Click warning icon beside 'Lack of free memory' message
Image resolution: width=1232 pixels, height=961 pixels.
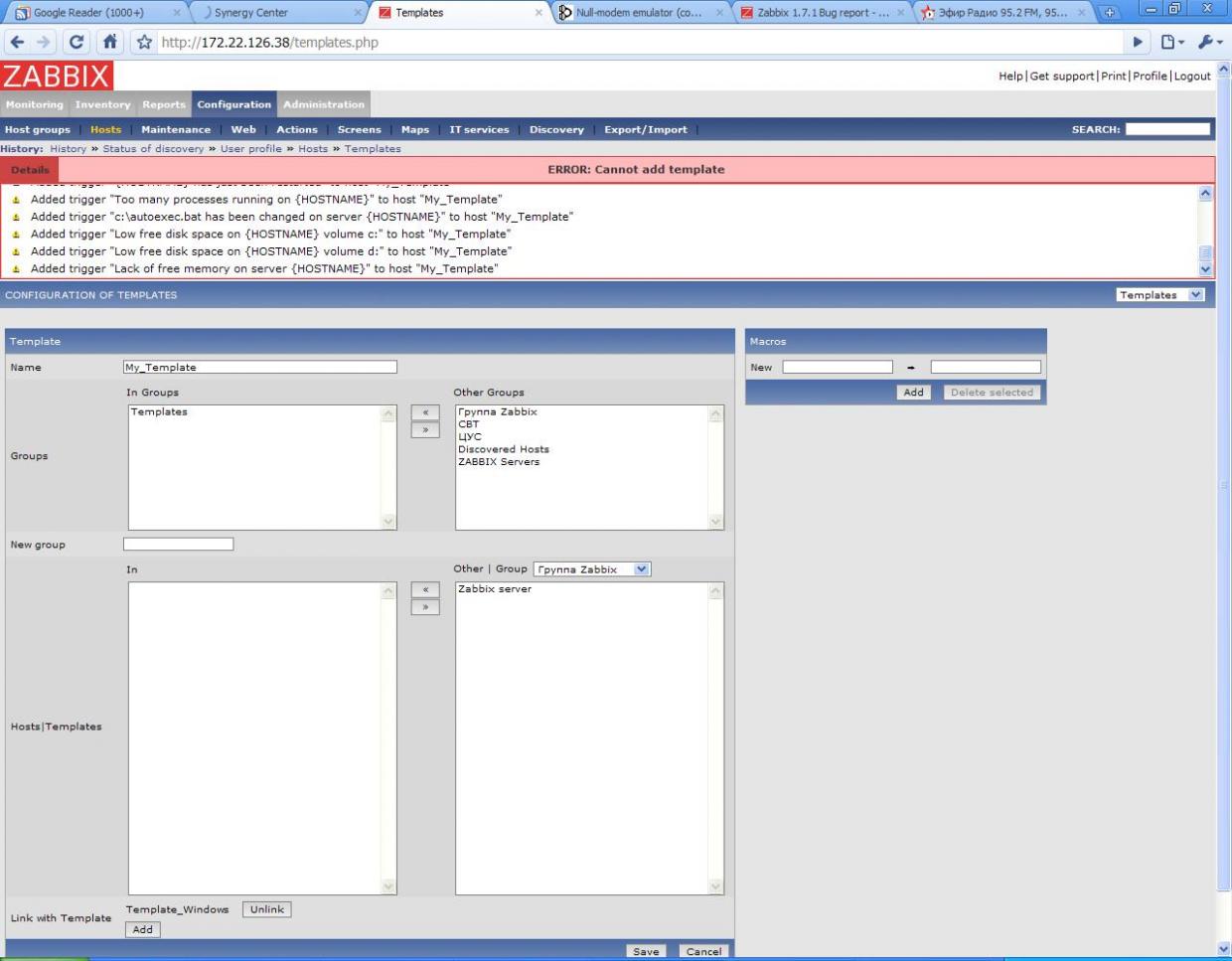click(x=16, y=269)
